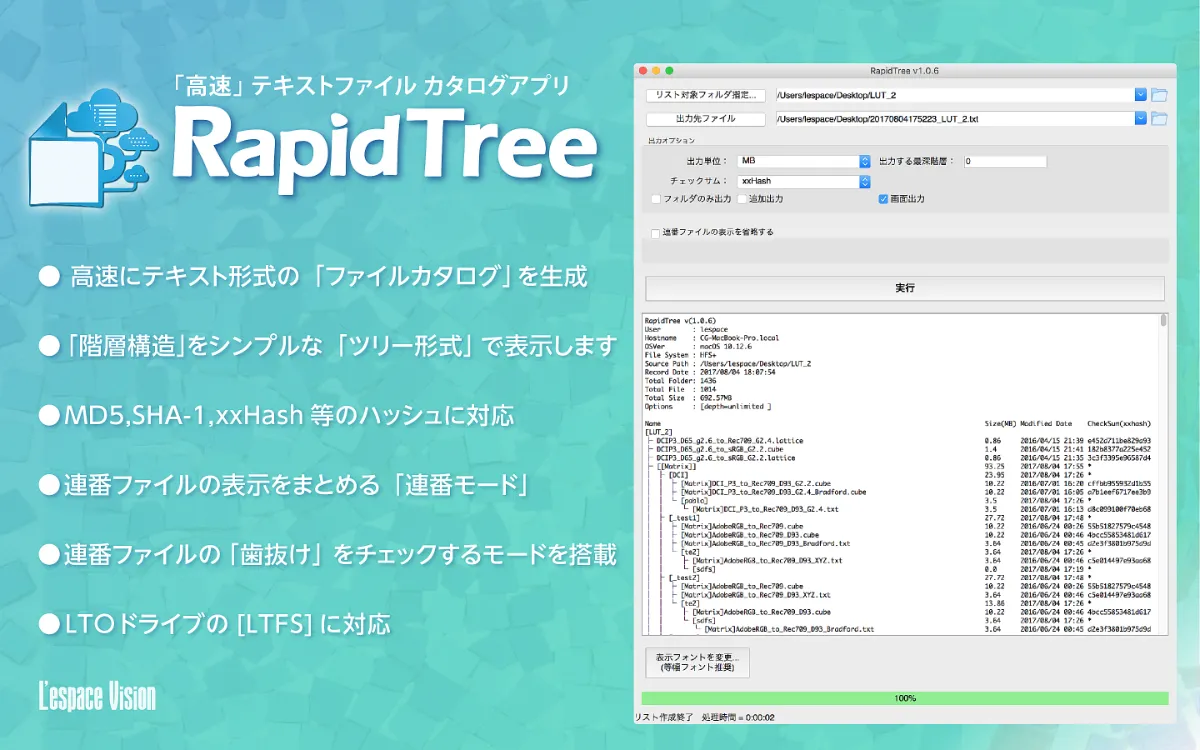Viewport: 1200px width, 750px height.
Task: Click the [LUT_2] root folder row
Action: pyautogui.click(x=660, y=432)
